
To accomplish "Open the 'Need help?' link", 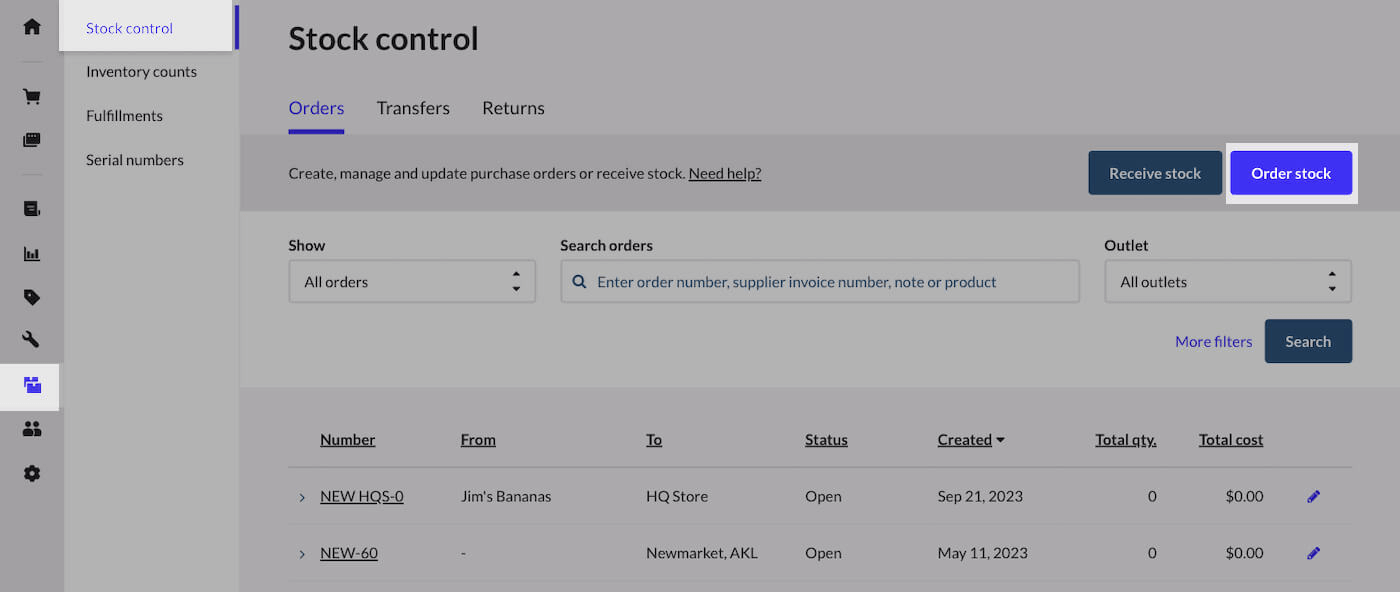I will click(x=724, y=173).
